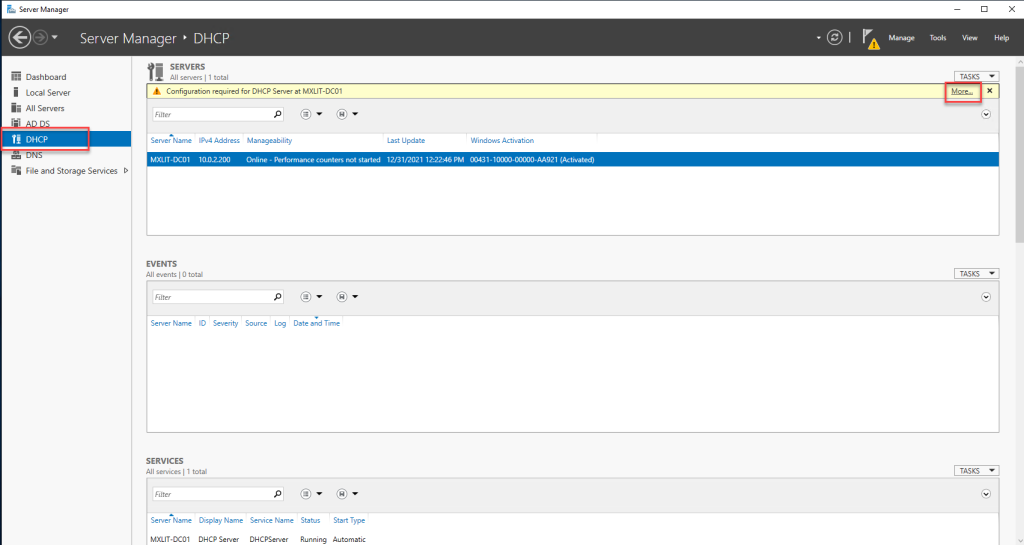This screenshot has height=545, width=1024.
Task: Open Dashboard from the sidebar
Action: (x=45, y=77)
